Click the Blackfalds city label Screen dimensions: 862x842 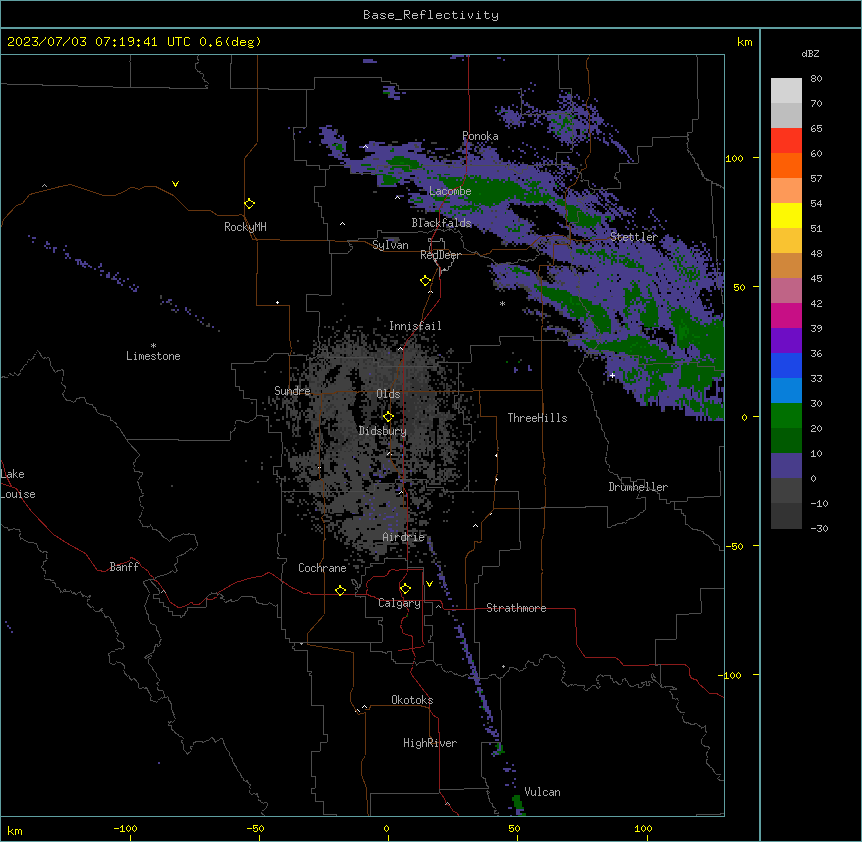click(441, 223)
